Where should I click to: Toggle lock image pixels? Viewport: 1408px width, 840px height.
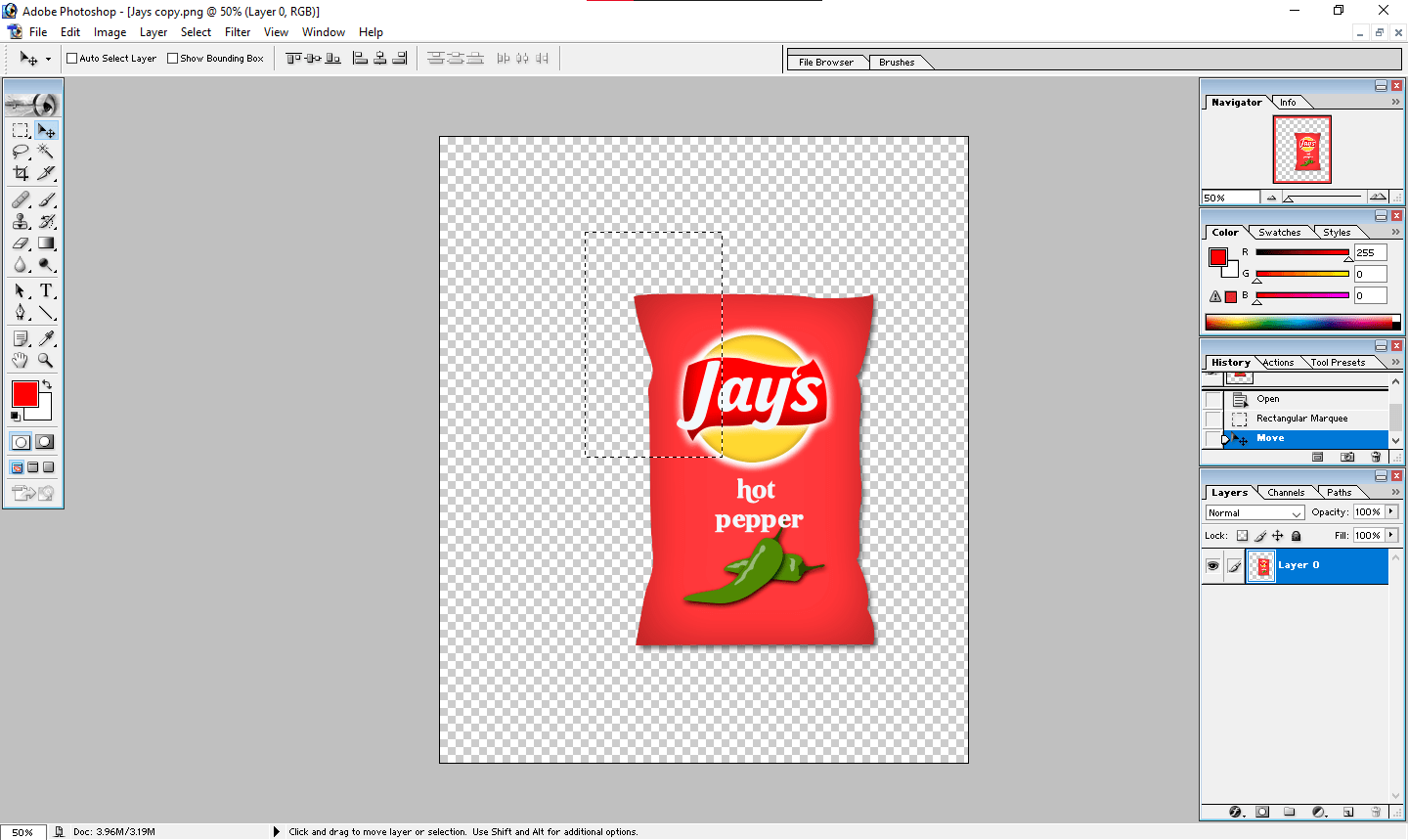click(1260, 536)
